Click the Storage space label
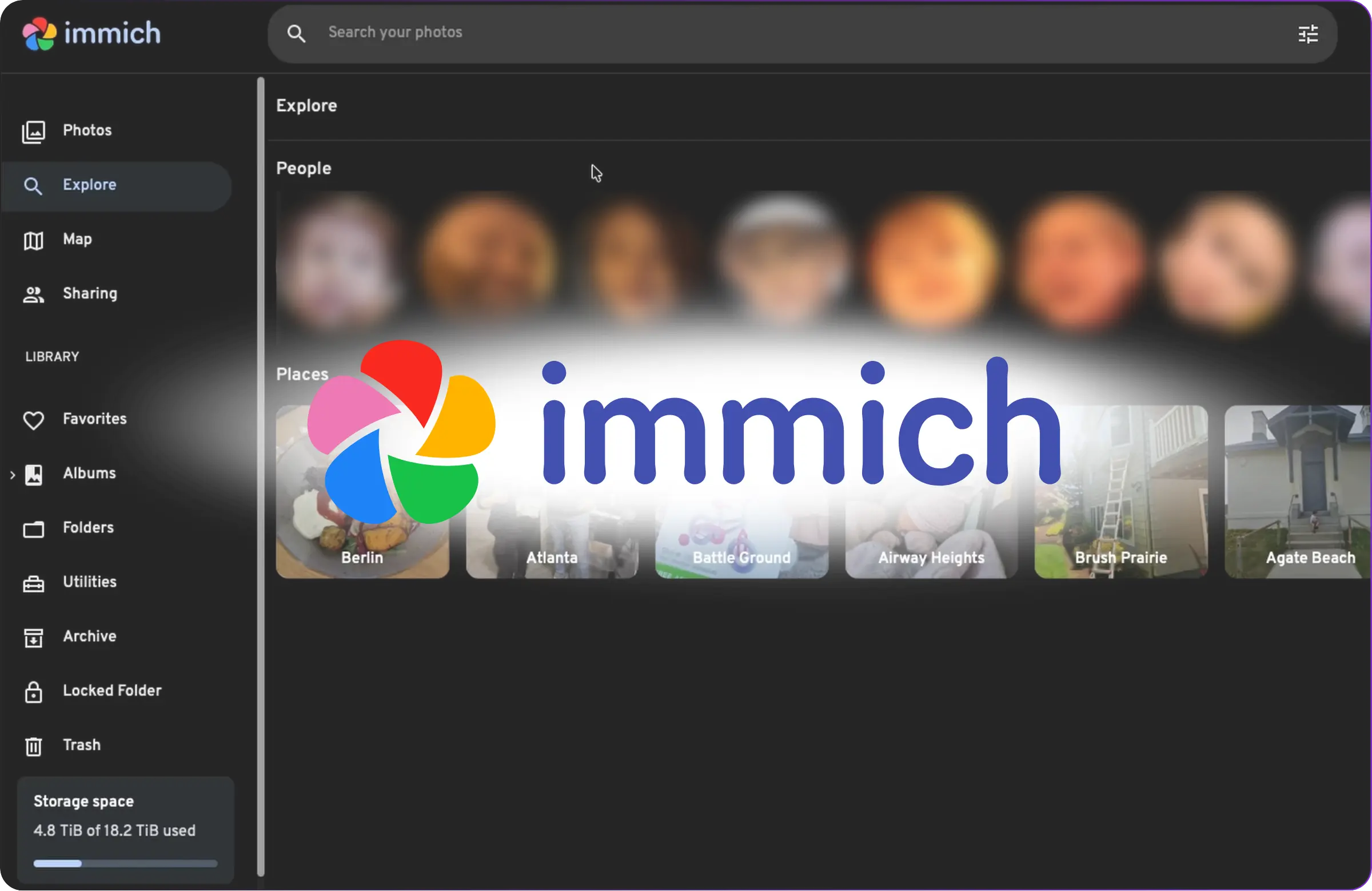 (83, 802)
